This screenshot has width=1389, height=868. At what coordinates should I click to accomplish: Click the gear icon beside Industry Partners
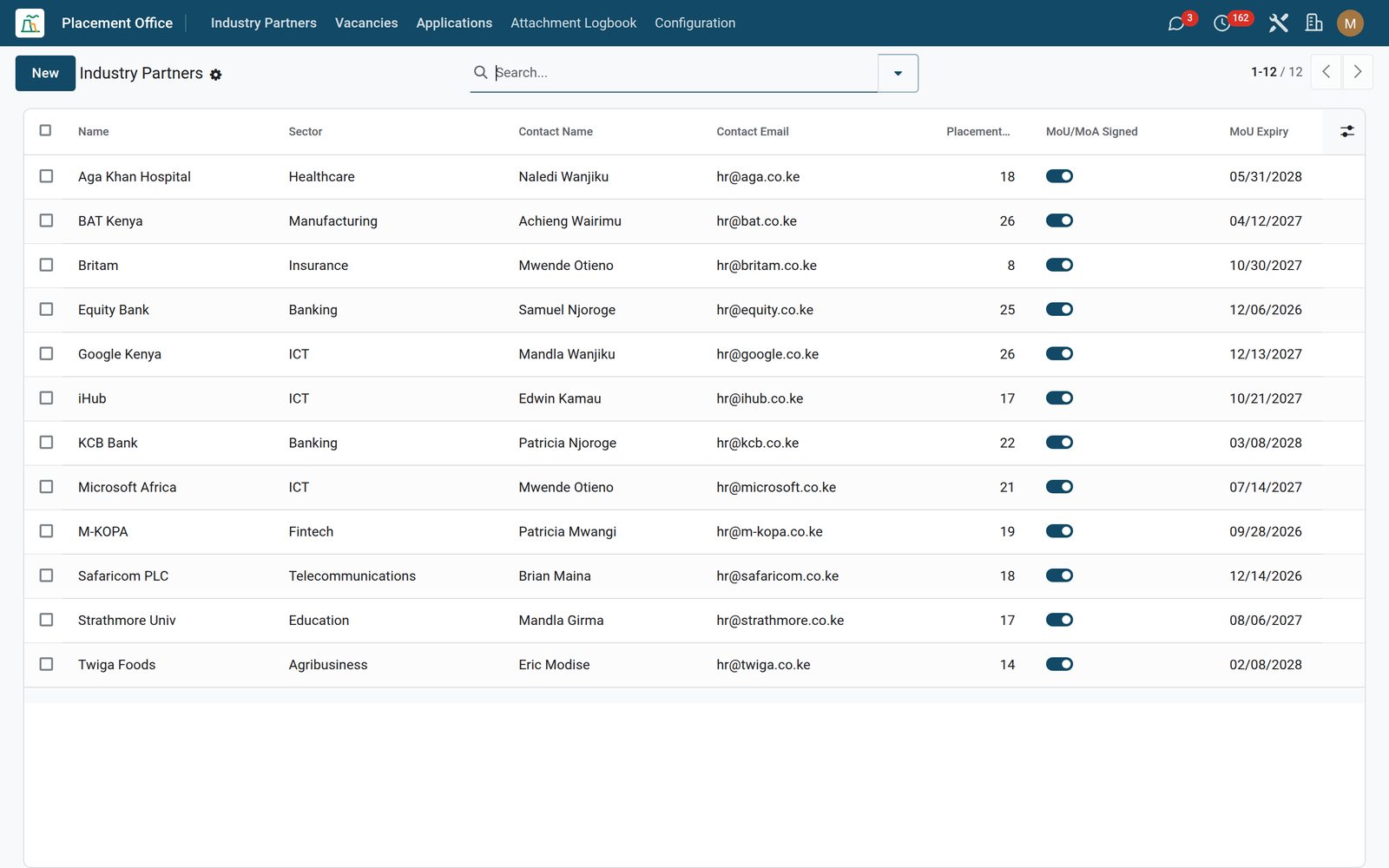(216, 75)
